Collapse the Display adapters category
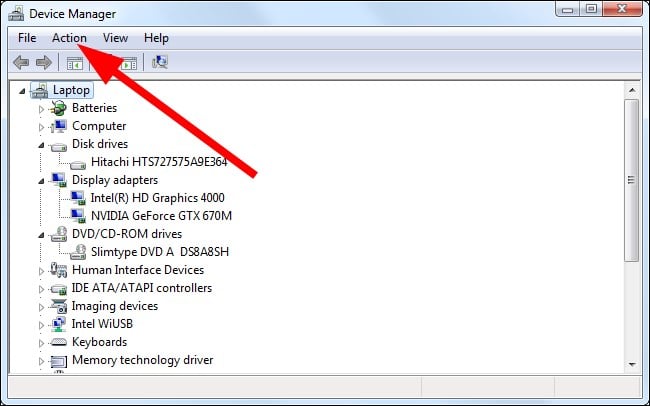The width and height of the screenshot is (650, 406). (x=41, y=181)
